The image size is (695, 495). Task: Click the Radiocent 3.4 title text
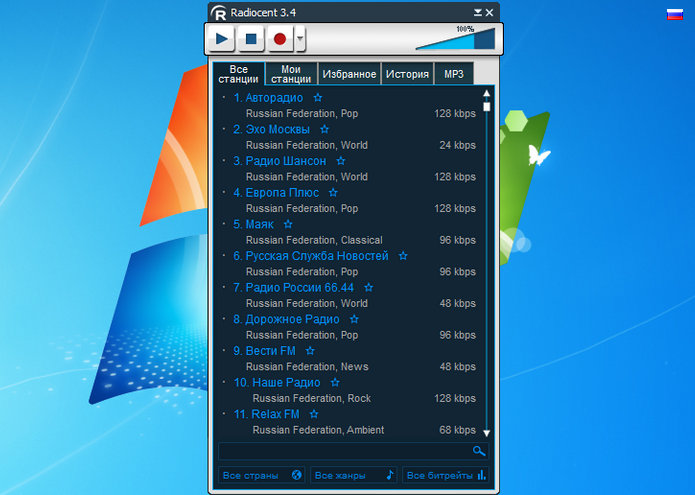263,12
